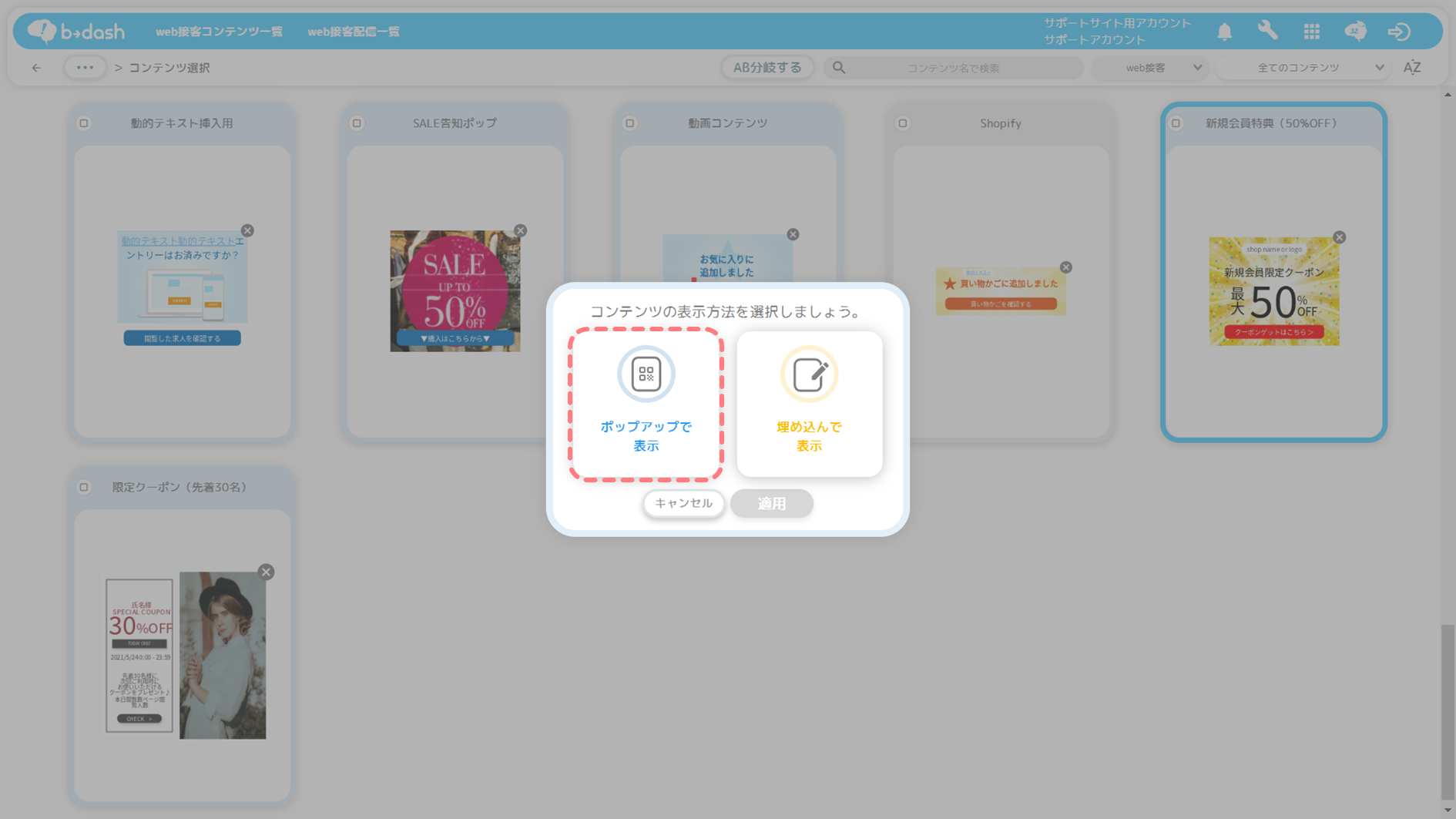Open the apps grid icon
This screenshot has height=819, width=1456.
click(1311, 32)
